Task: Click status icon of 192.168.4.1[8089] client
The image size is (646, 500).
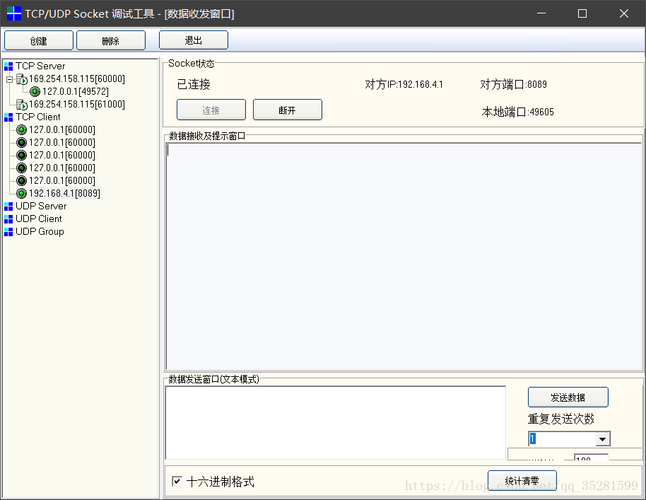Action: (21, 193)
